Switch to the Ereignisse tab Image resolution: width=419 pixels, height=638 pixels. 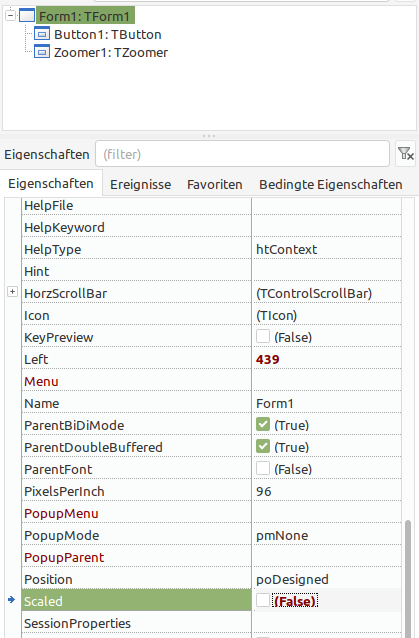140,185
